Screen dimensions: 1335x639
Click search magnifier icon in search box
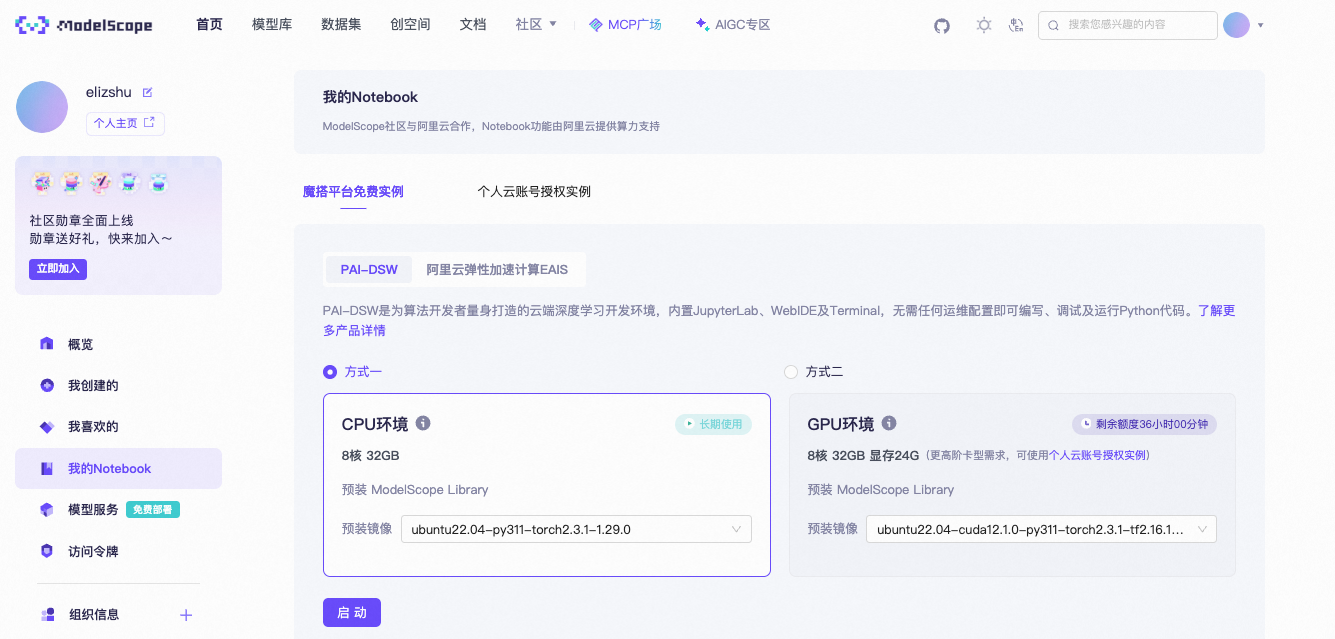[x=1053, y=25]
